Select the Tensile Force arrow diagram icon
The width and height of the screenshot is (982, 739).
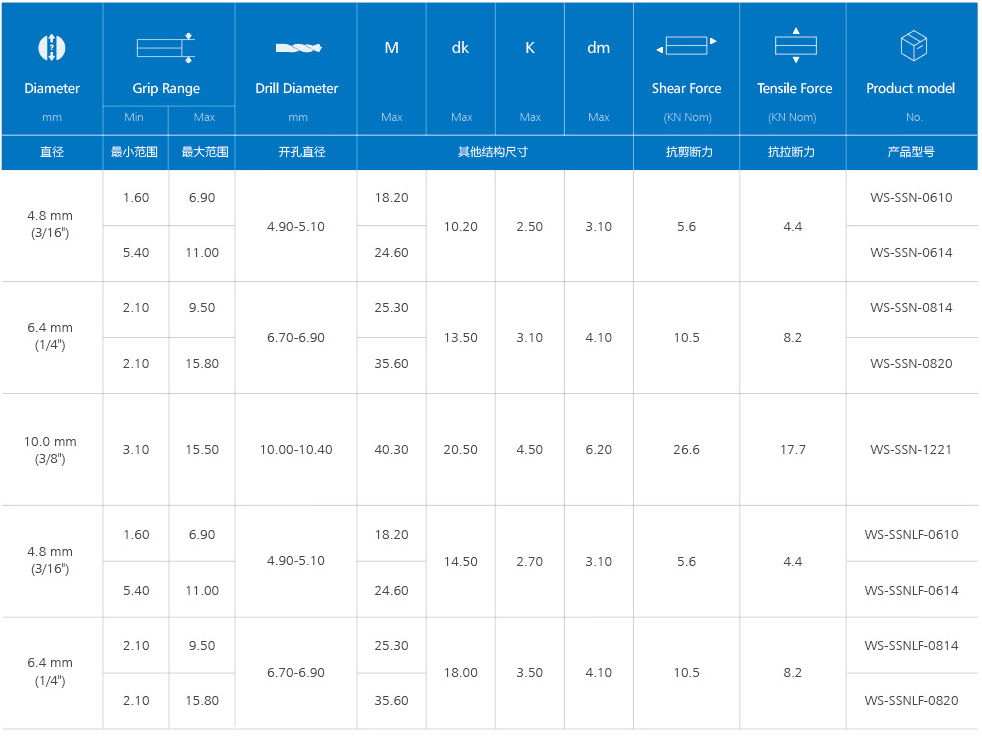(793, 44)
